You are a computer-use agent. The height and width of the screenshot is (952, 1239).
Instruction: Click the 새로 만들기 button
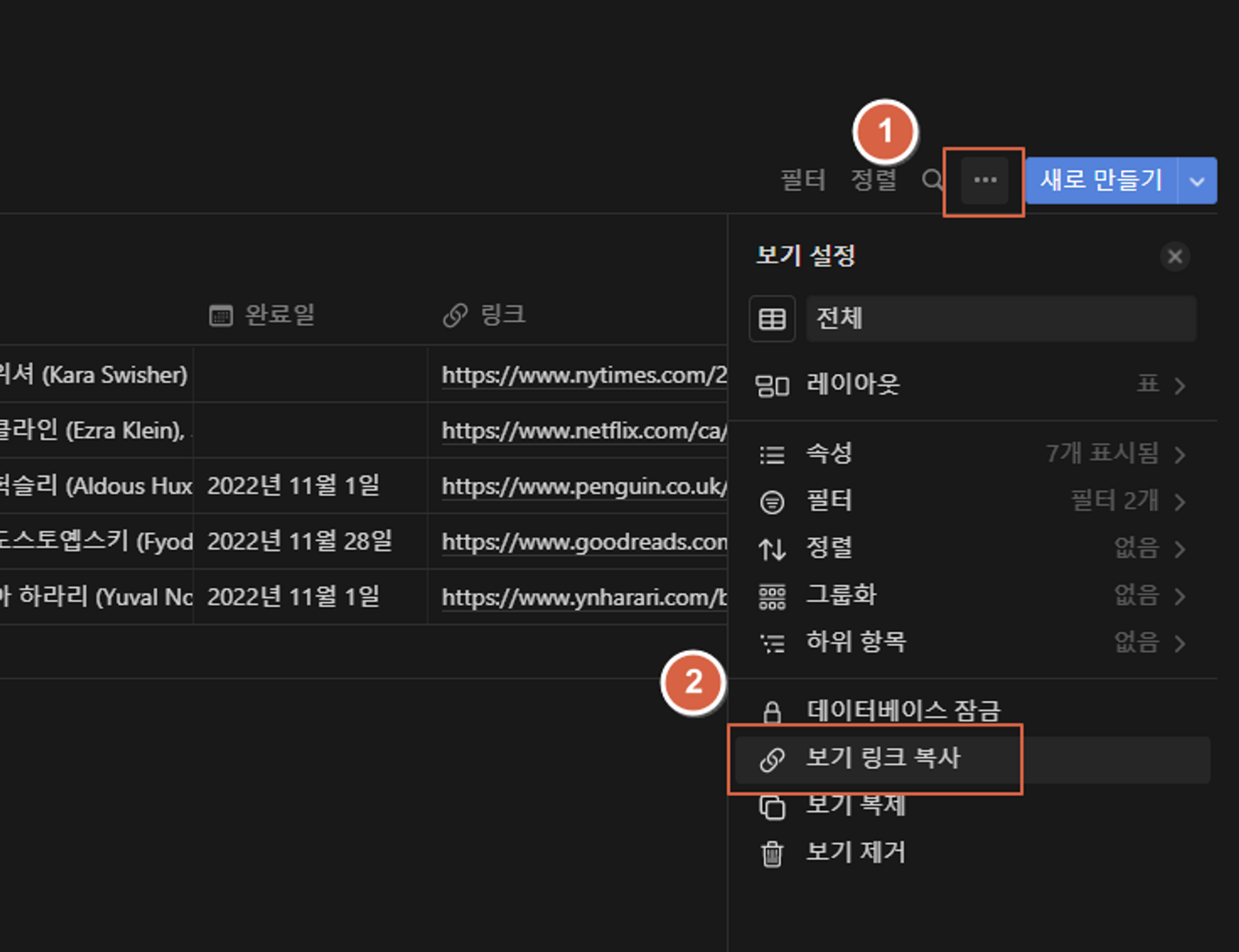coord(1100,181)
